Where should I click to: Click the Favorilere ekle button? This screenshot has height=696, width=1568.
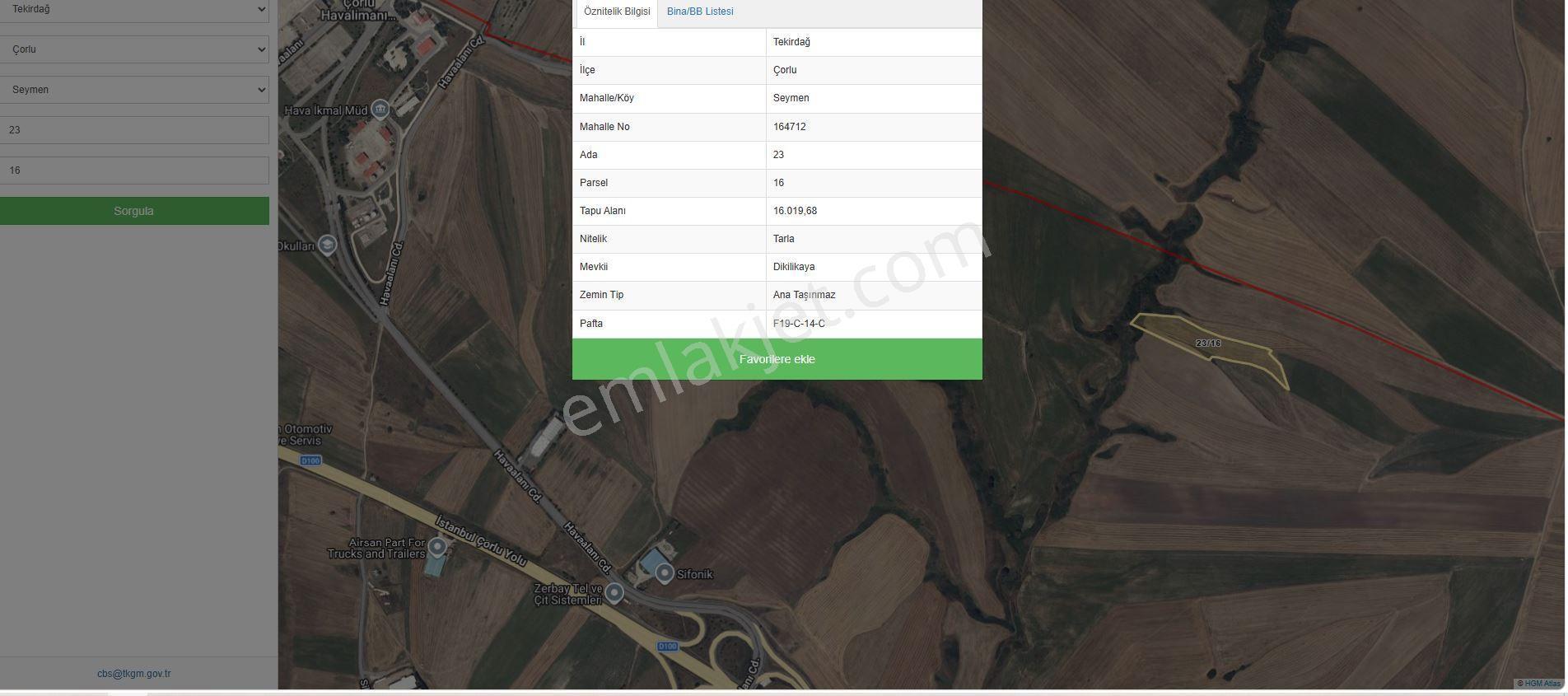(x=777, y=359)
